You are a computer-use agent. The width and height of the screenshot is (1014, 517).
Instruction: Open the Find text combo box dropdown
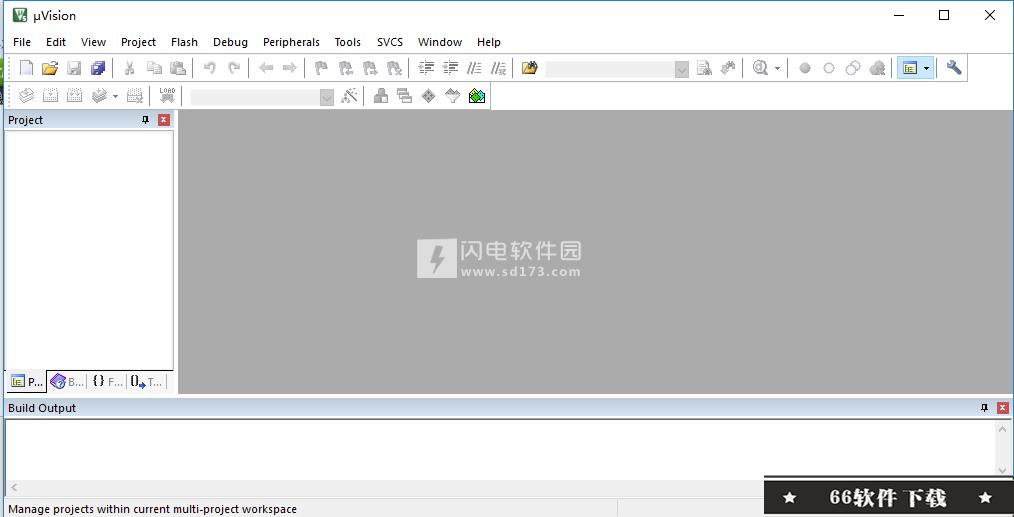pos(682,69)
